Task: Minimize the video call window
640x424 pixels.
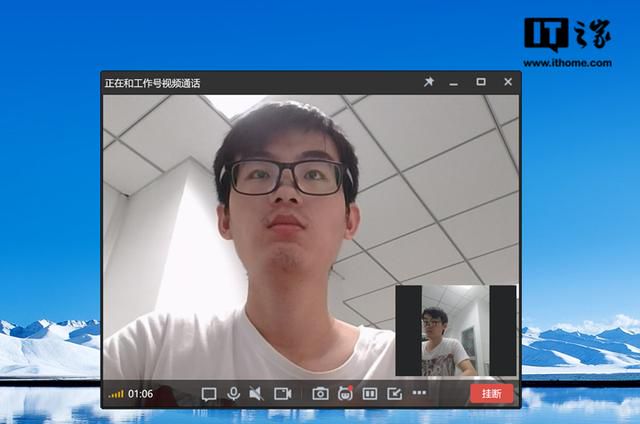Action: coord(453,84)
